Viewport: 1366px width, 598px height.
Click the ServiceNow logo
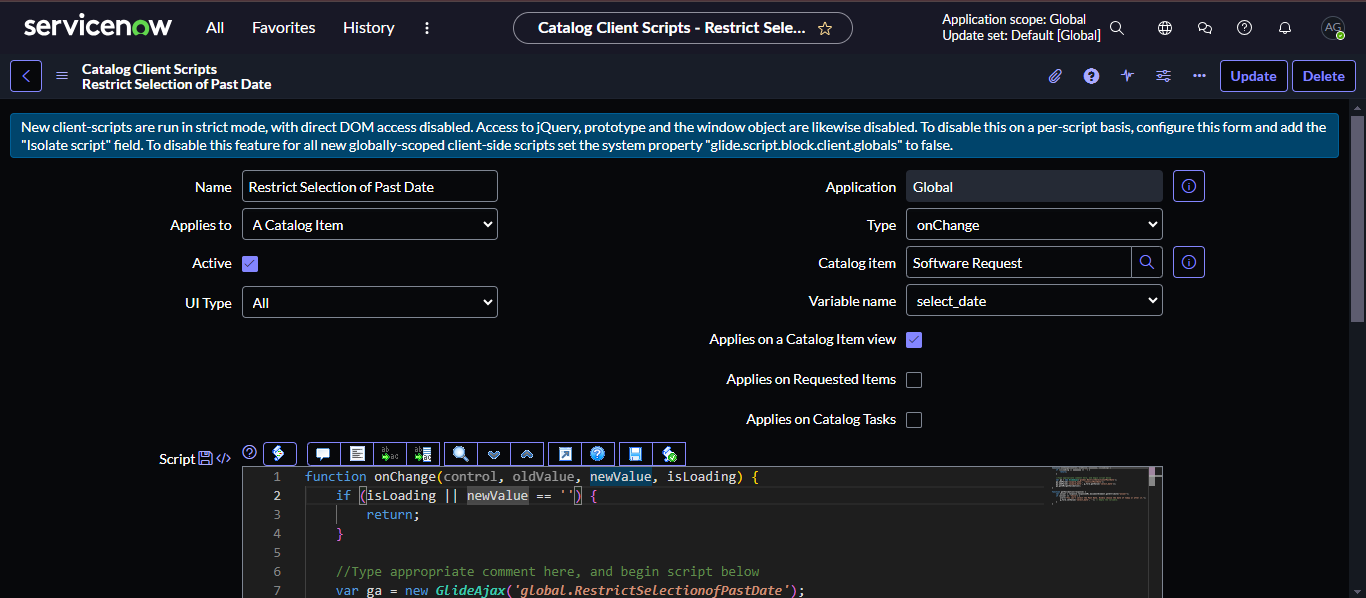(x=98, y=26)
